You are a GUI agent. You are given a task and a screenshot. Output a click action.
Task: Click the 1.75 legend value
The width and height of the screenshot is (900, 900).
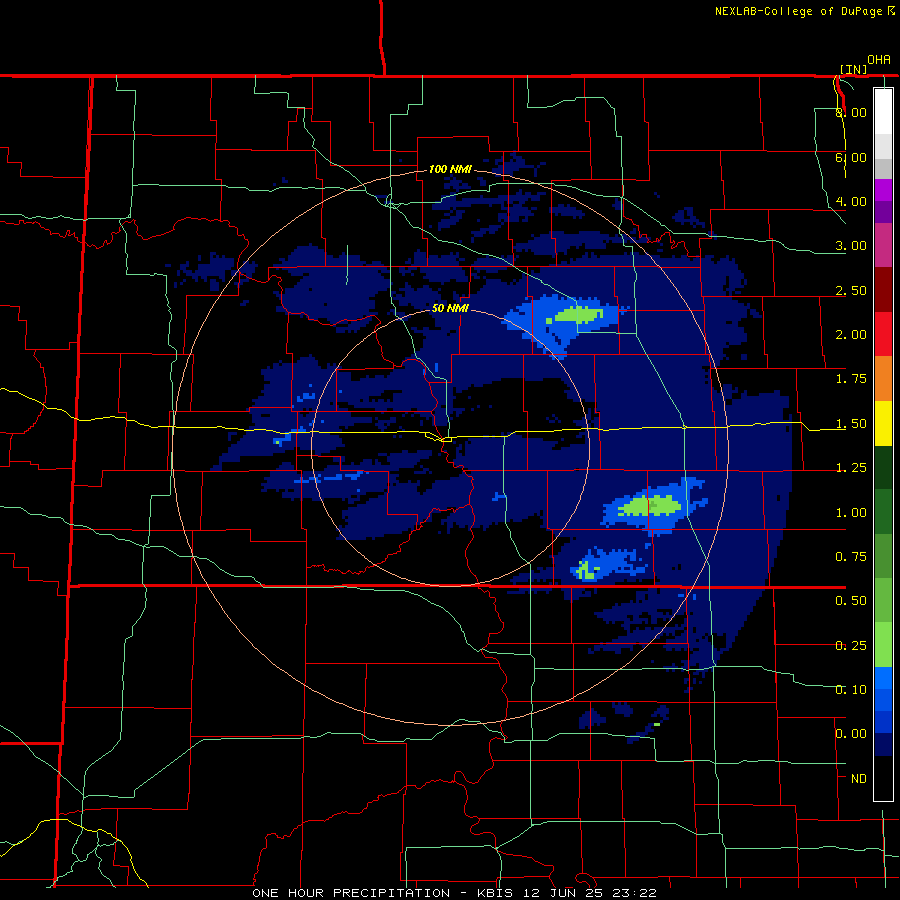coord(851,379)
